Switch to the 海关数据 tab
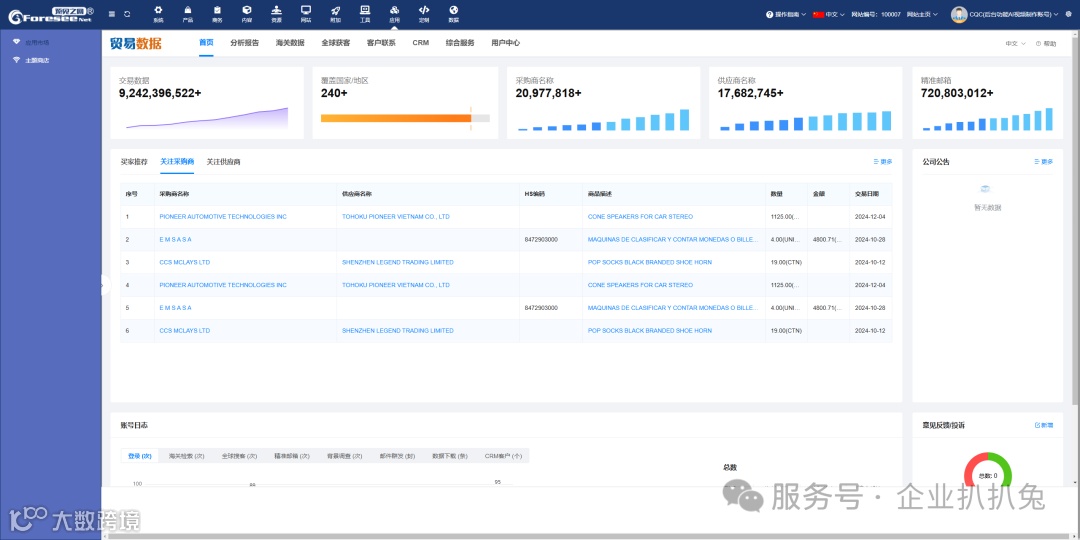Image resolution: width=1080 pixels, height=540 pixels. (x=289, y=43)
